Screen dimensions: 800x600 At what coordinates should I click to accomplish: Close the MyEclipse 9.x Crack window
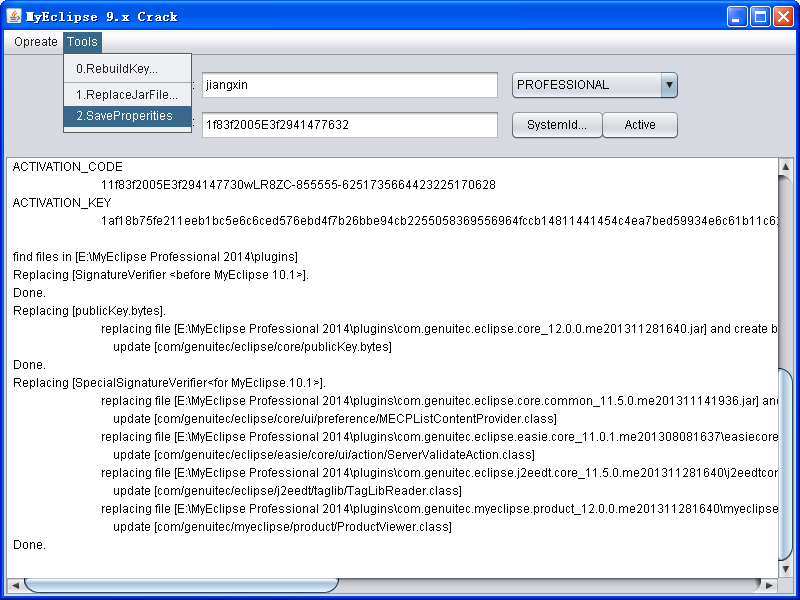tap(783, 17)
